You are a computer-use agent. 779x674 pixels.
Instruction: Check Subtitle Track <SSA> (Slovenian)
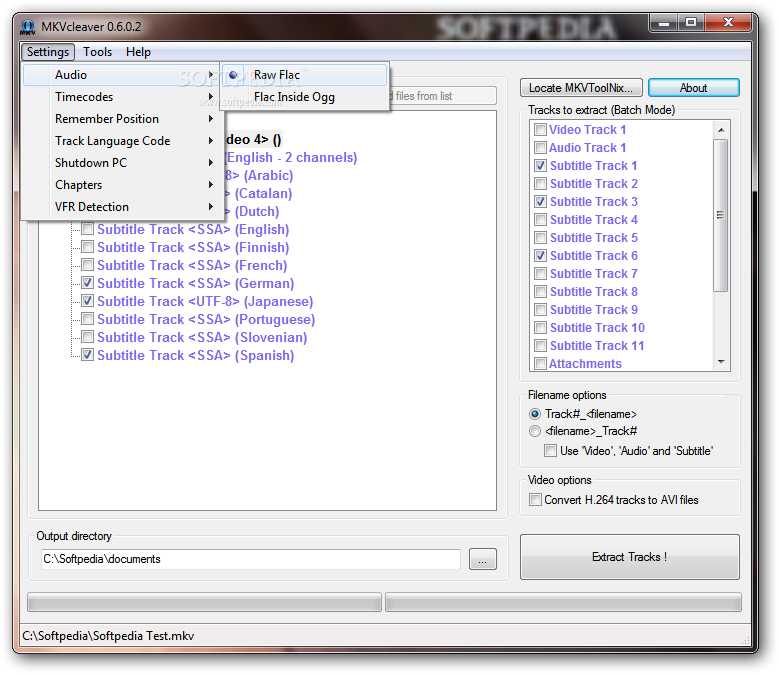(87, 337)
